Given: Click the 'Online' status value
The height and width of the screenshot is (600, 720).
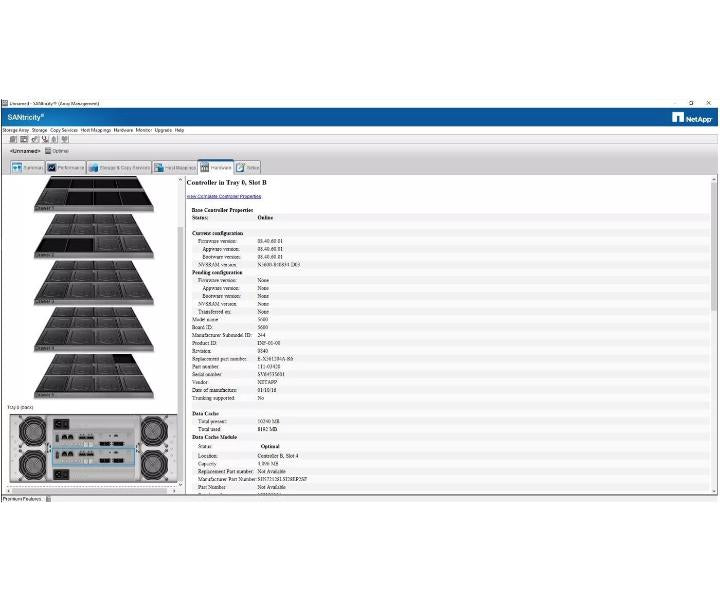Looking at the screenshot, I should click(265, 218).
